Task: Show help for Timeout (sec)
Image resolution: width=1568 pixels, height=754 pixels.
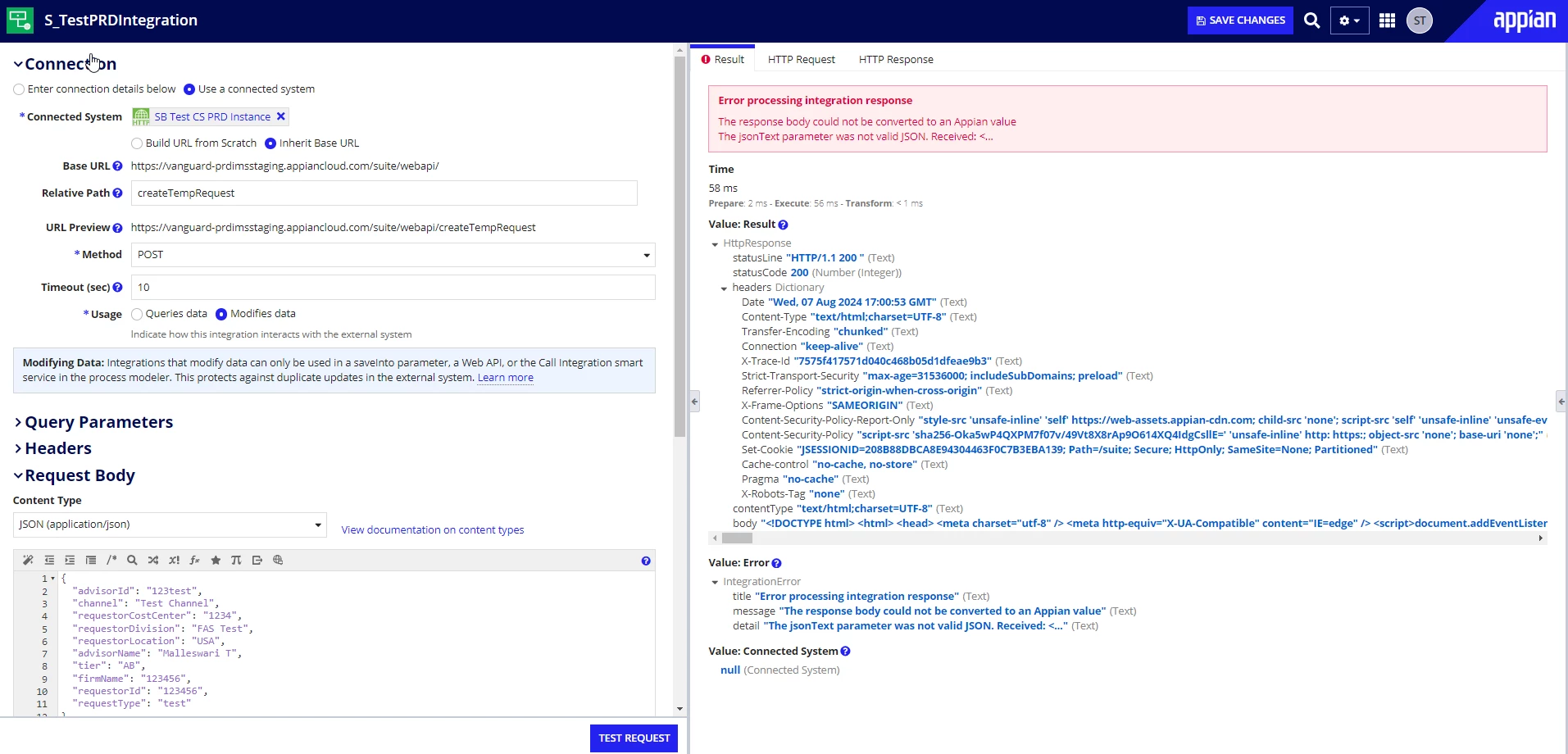Action: 117,287
